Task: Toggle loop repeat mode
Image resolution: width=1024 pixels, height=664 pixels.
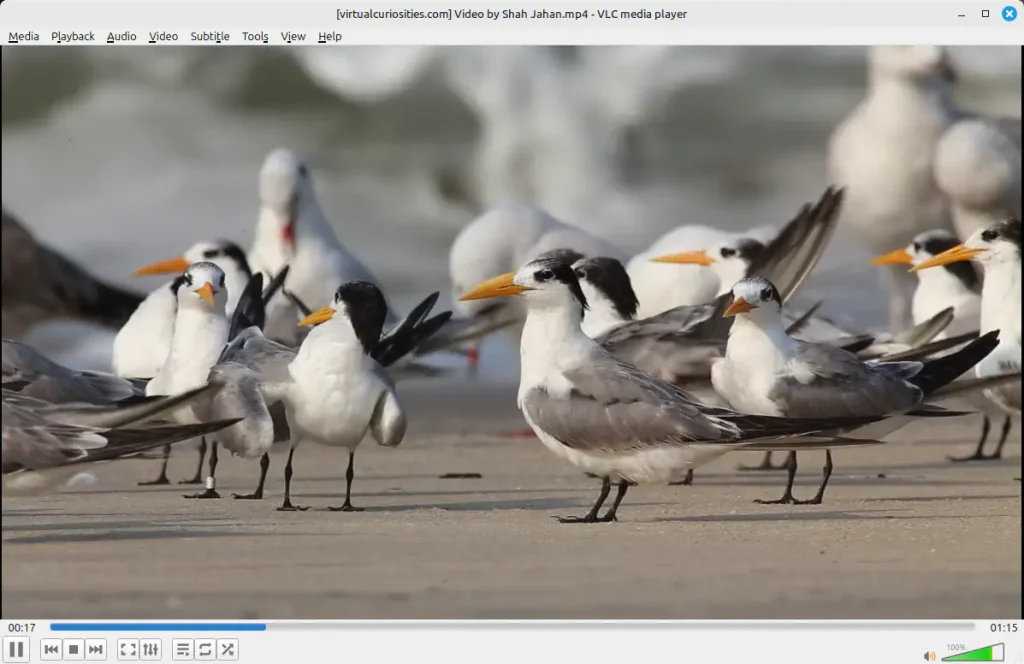Action: (205, 650)
